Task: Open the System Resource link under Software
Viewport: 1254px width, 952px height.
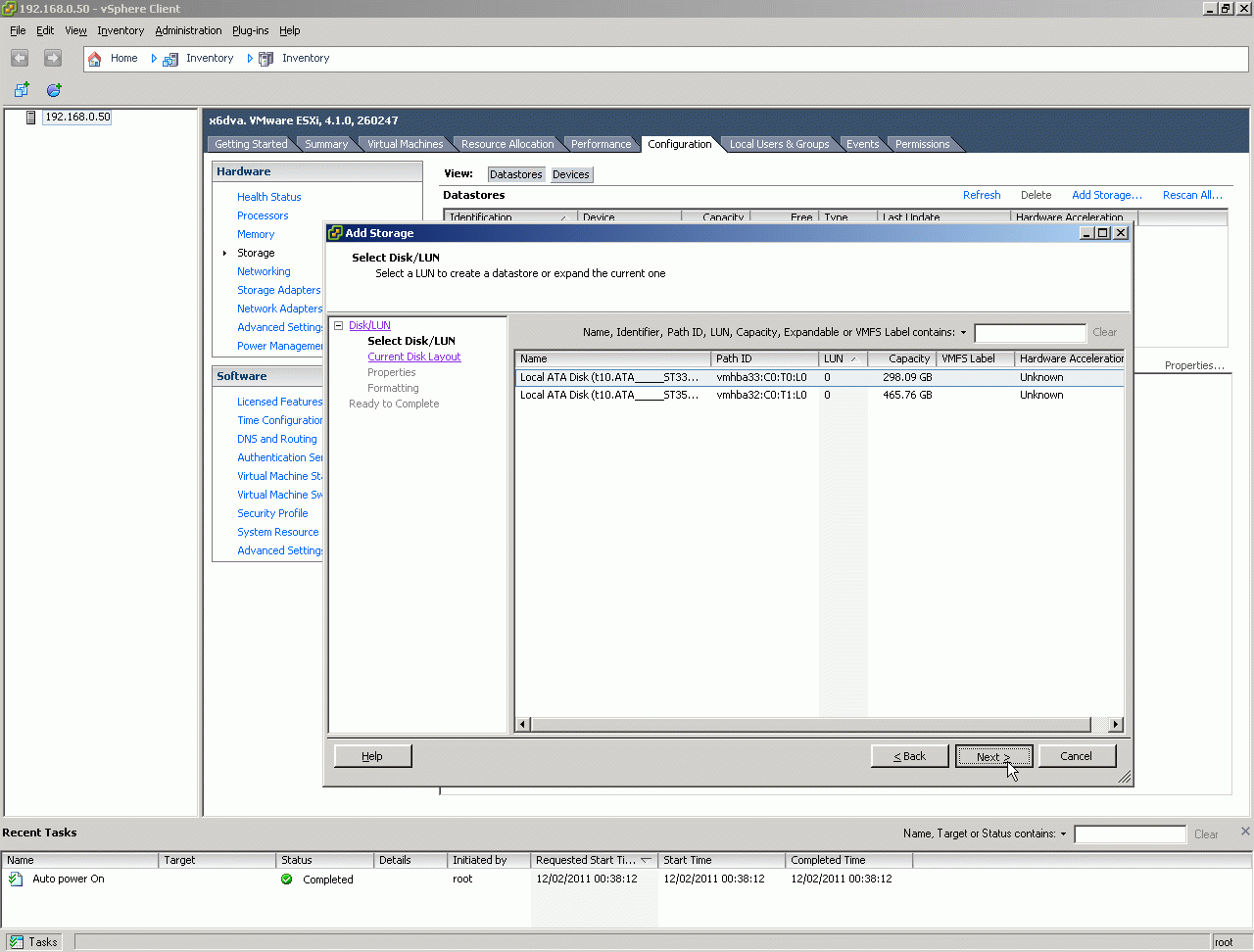Action: tap(278, 532)
